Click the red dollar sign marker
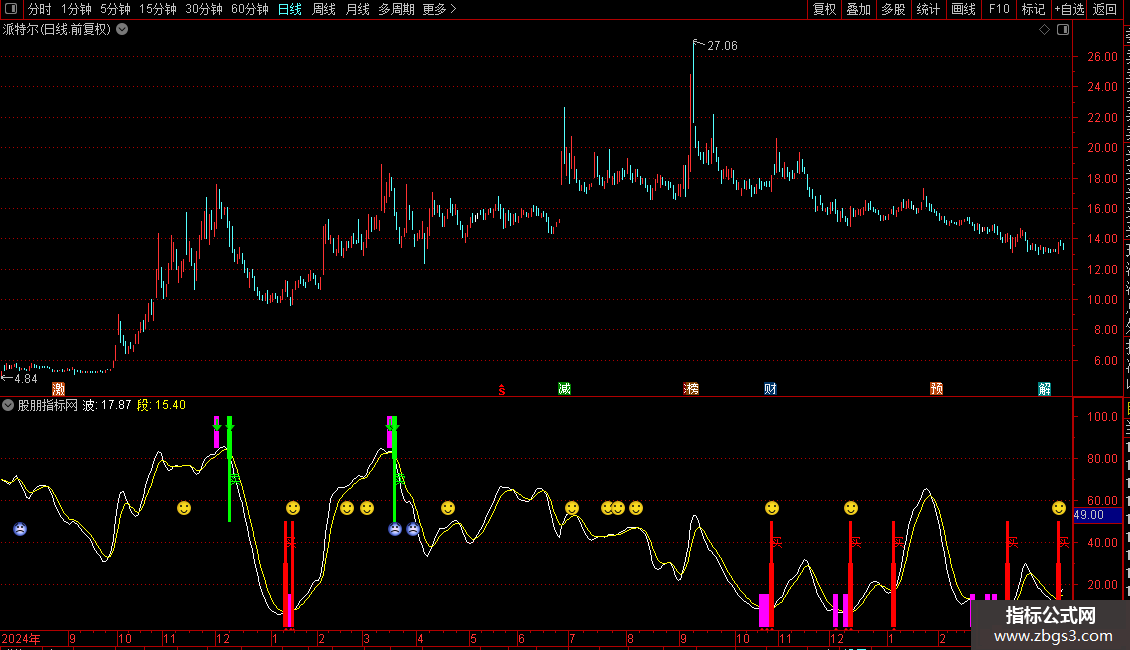Screen dimensions: 1130x650 [502, 390]
